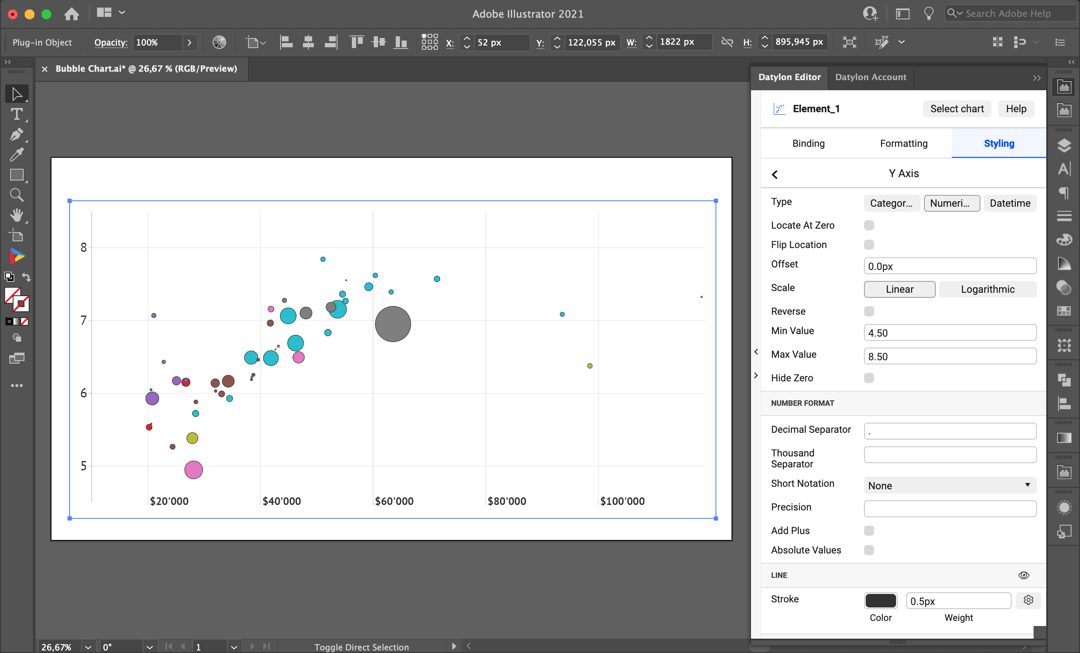Viewport: 1080px width, 653px height.
Task: Collapse the Y Axis settings with back chevron
Action: [774, 173]
